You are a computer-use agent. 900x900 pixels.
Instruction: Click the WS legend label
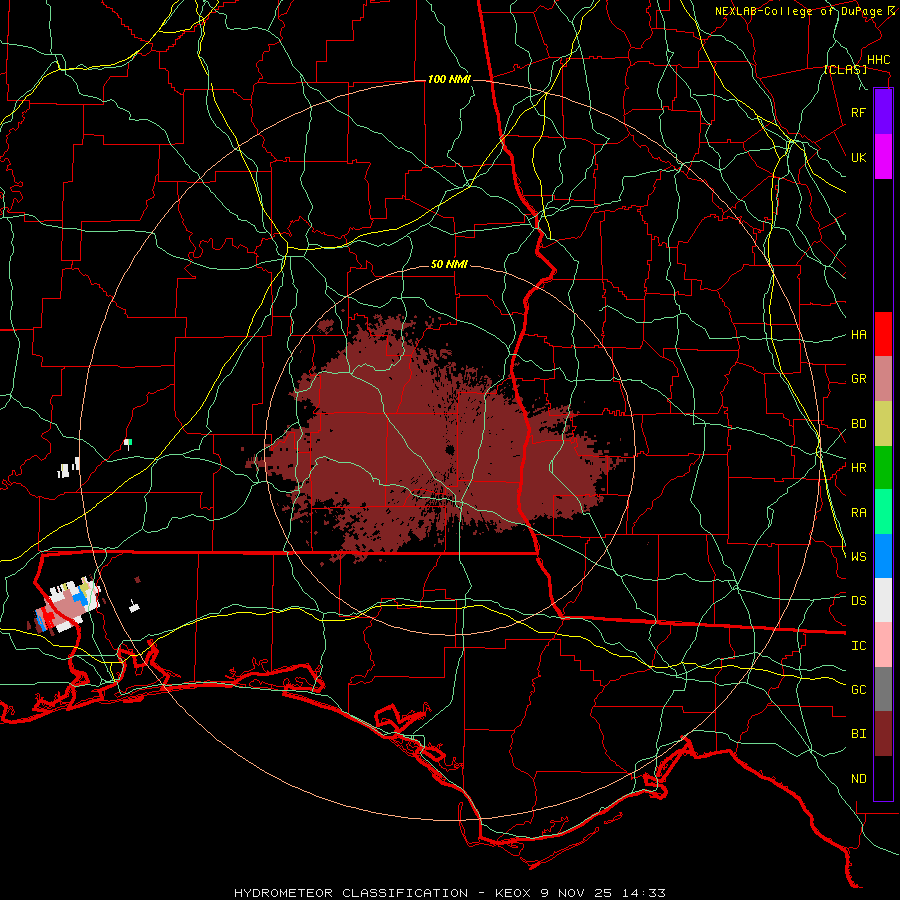coord(858,557)
